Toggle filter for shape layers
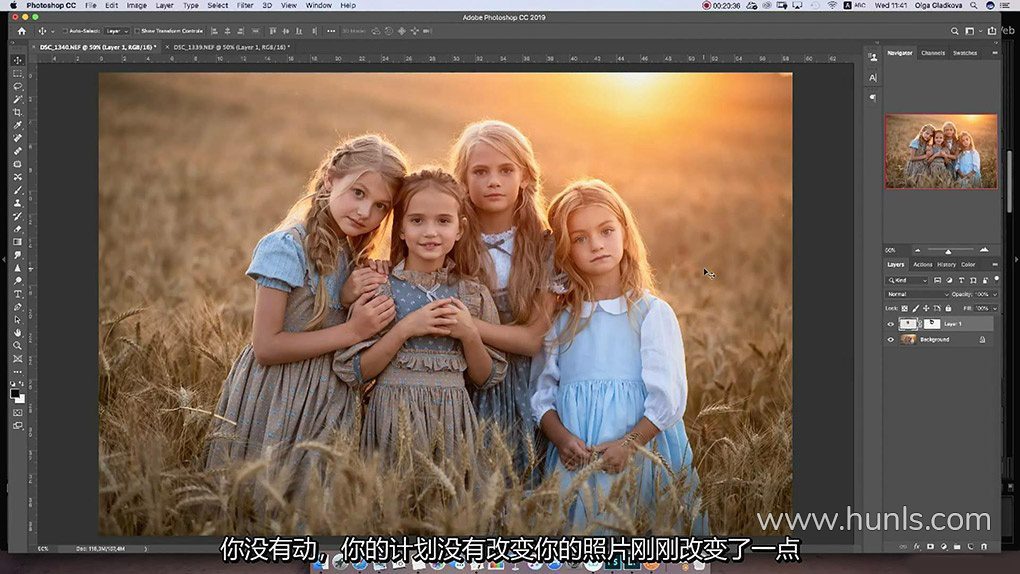 point(973,280)
